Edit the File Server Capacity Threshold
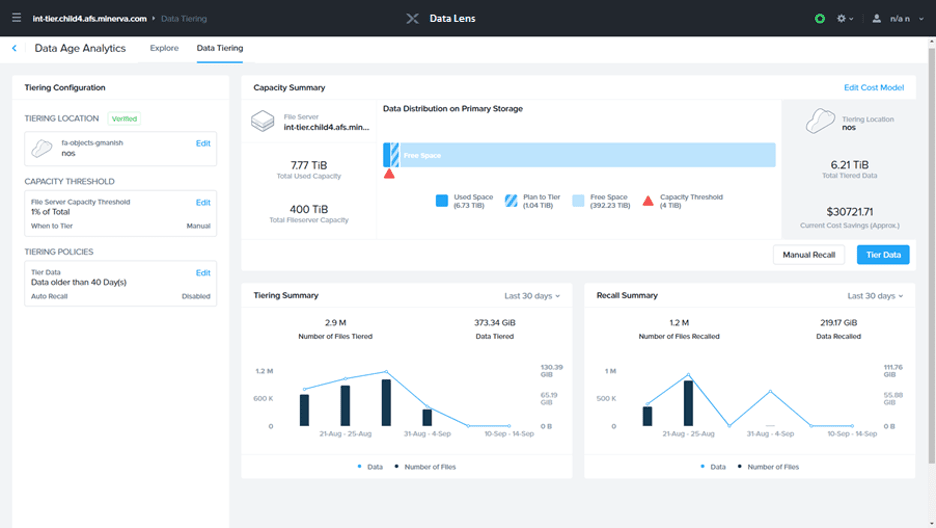Viewport: 936px width, 528px height. pyautogui.click(x=203, y=202)
